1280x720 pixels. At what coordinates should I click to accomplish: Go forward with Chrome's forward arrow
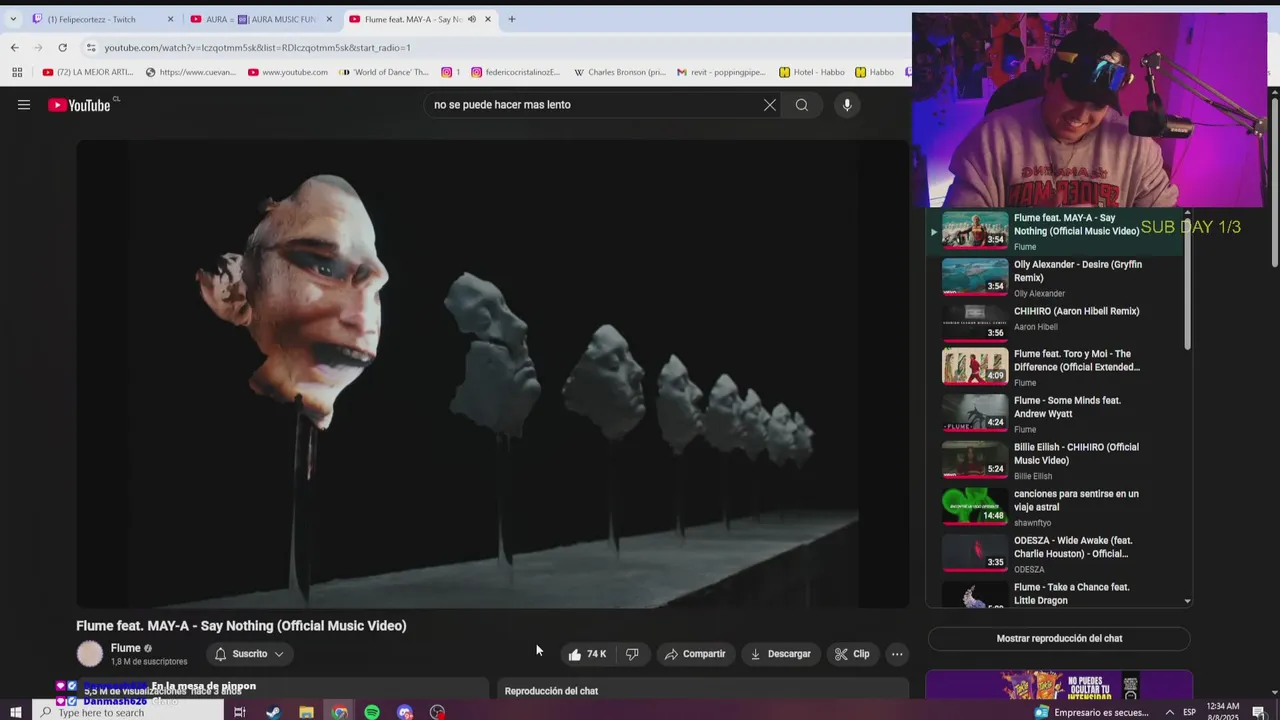pyautogui.click(x=38, y=47)
